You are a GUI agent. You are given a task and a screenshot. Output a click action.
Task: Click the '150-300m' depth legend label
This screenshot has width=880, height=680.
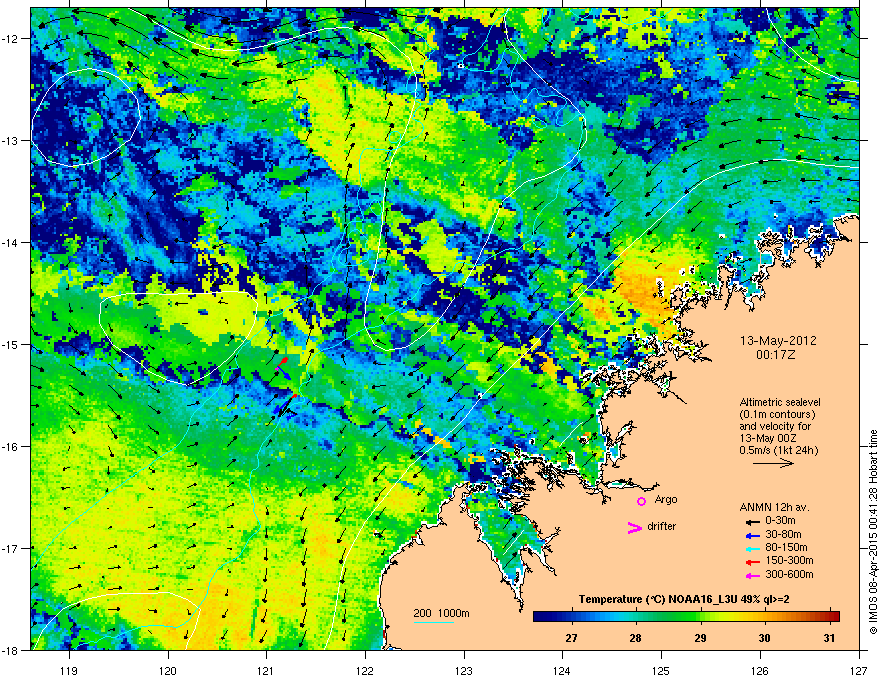click(789, 560)
